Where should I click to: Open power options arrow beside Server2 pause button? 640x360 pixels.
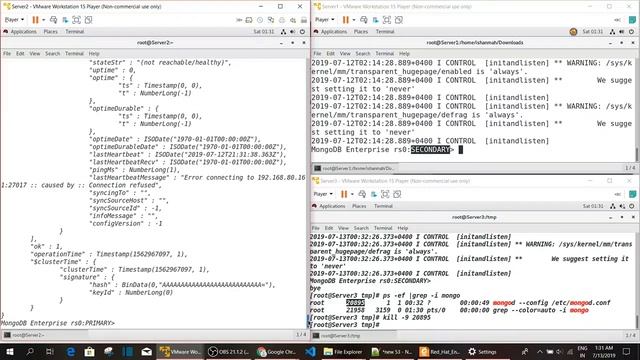point(43,20)
